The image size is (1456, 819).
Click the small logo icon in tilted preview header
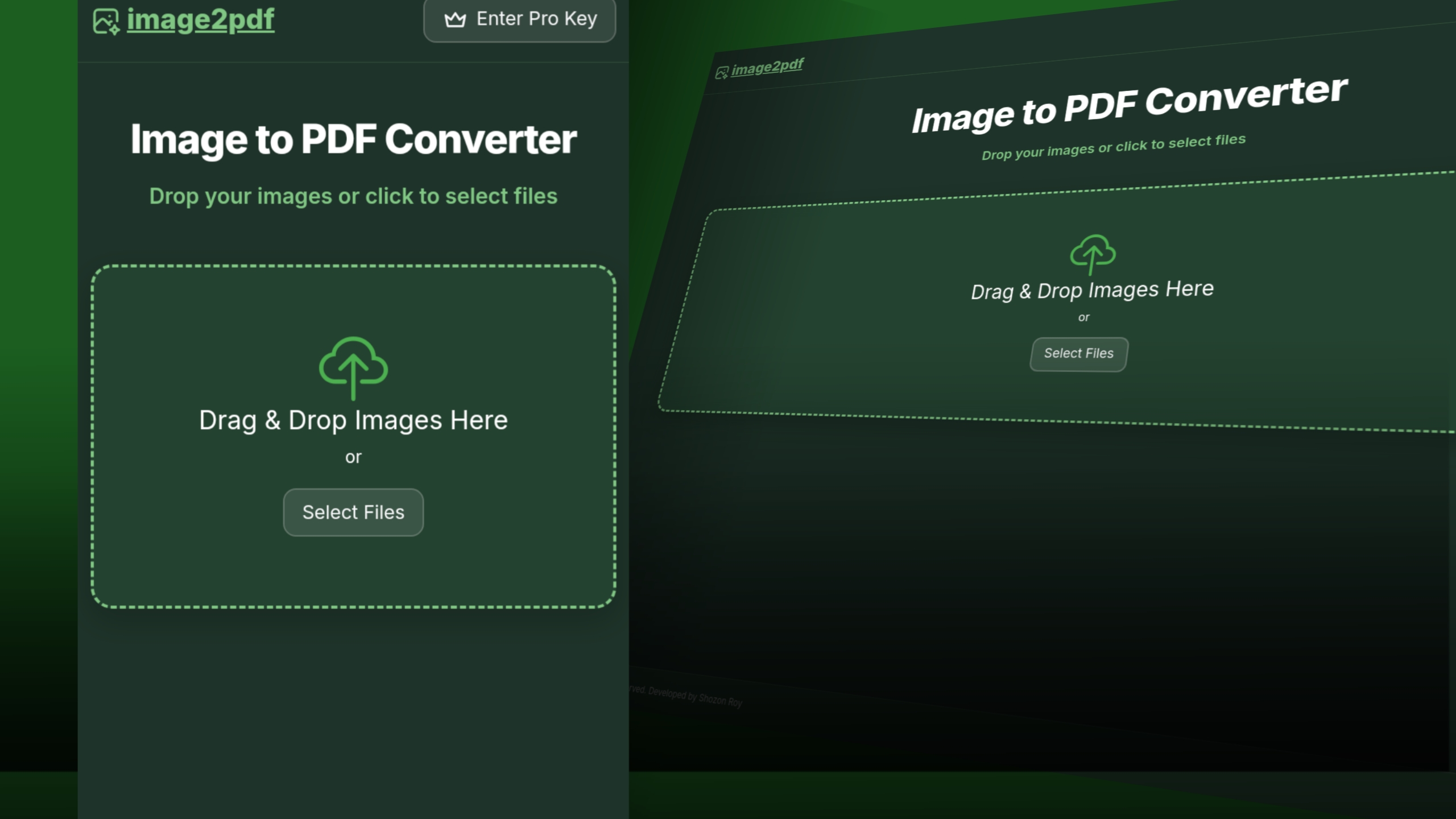(x=722, y=73)
